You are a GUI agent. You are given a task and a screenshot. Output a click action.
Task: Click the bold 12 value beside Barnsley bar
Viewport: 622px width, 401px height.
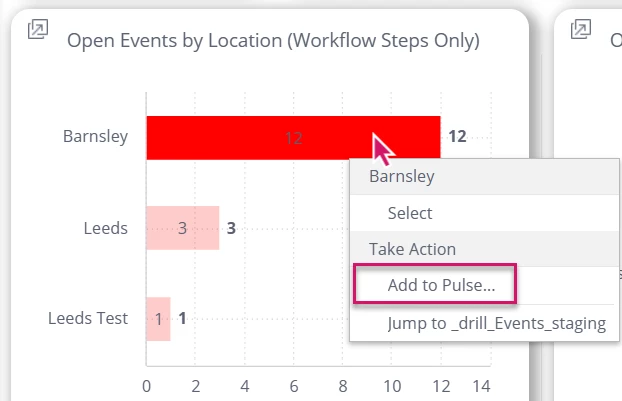click(x=457, y=137)
